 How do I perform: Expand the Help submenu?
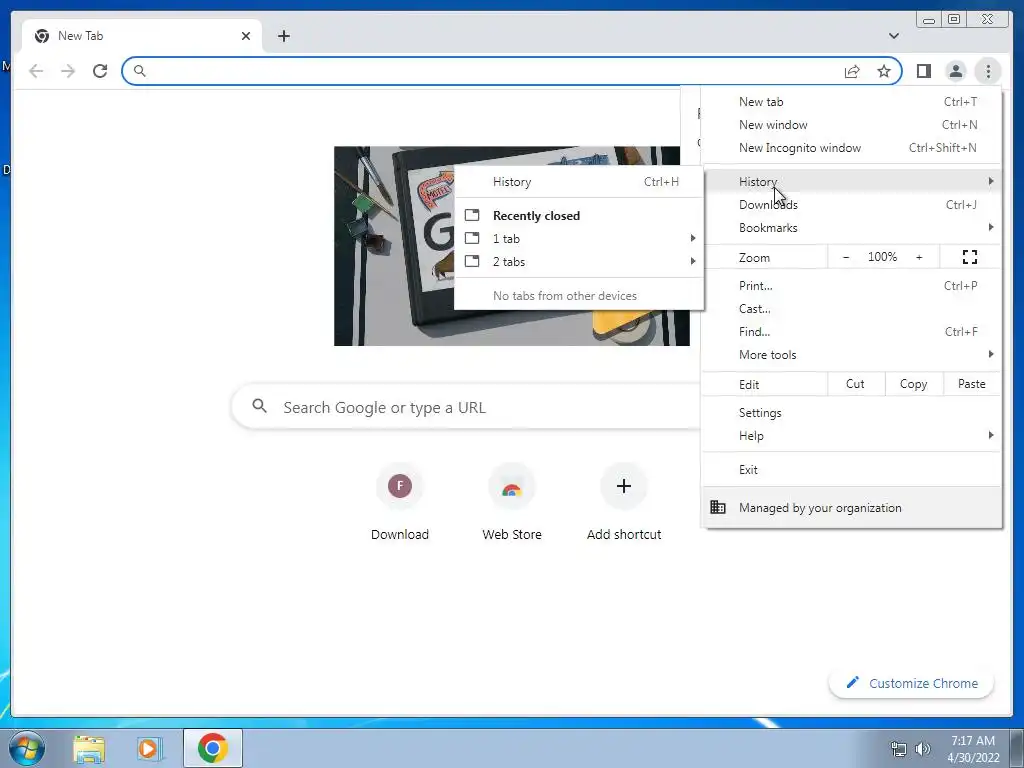(852, 436)
